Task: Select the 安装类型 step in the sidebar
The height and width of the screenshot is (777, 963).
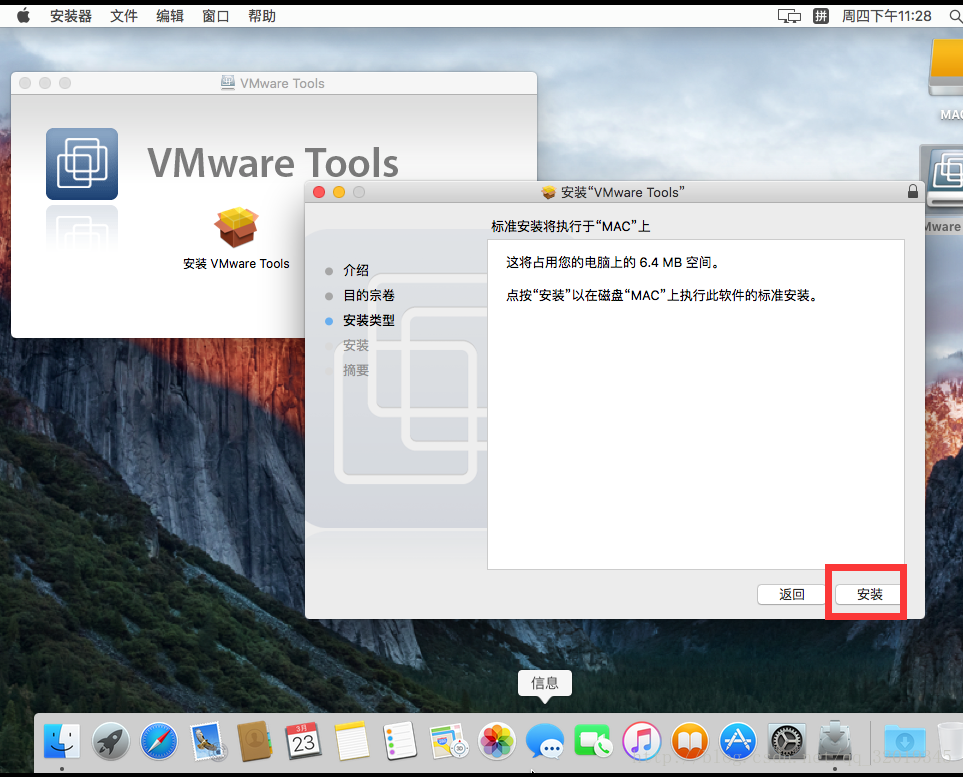Action: point(368,321)
